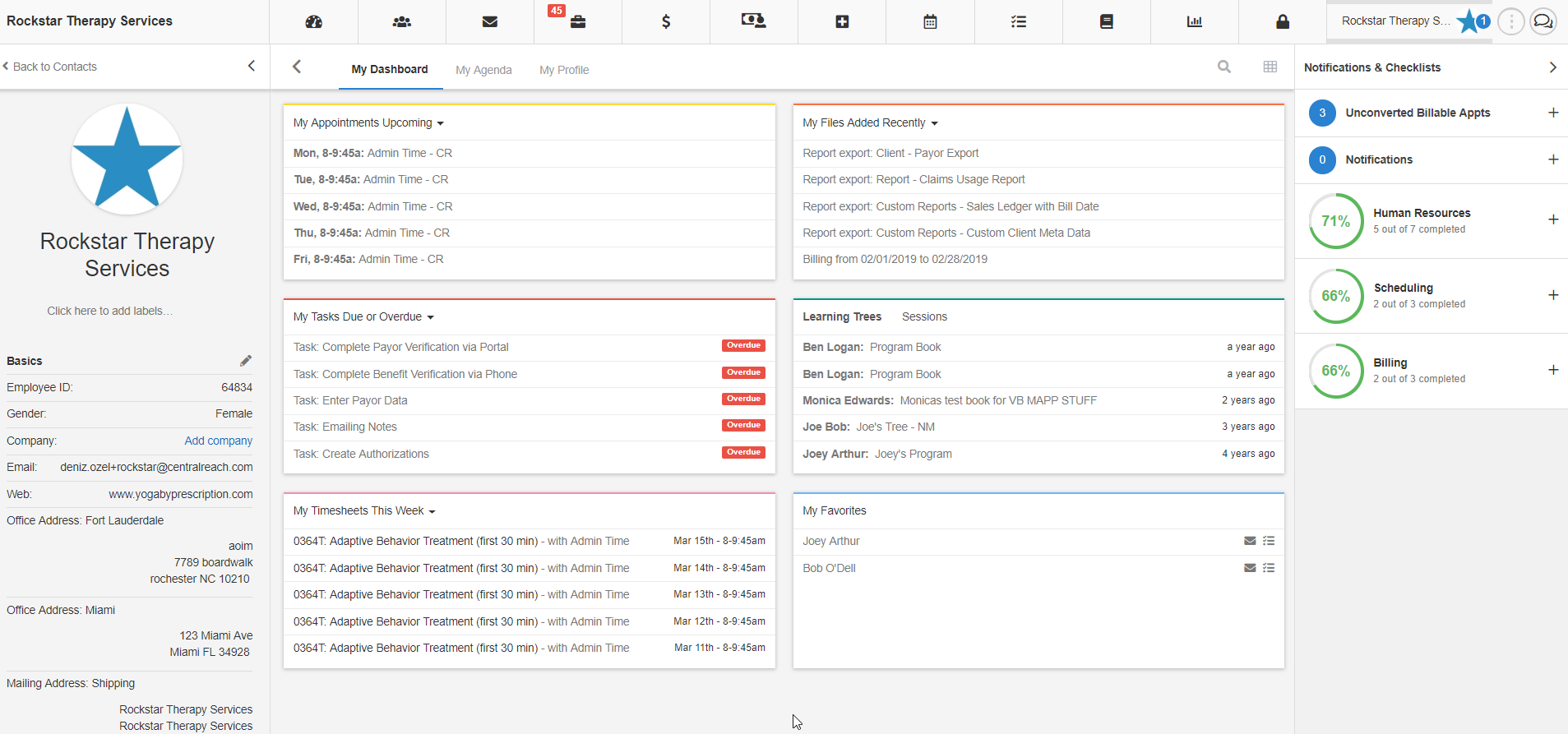
Task: Click Back to Contacts link
Action: pyautogui.click(x=49, y=67)
